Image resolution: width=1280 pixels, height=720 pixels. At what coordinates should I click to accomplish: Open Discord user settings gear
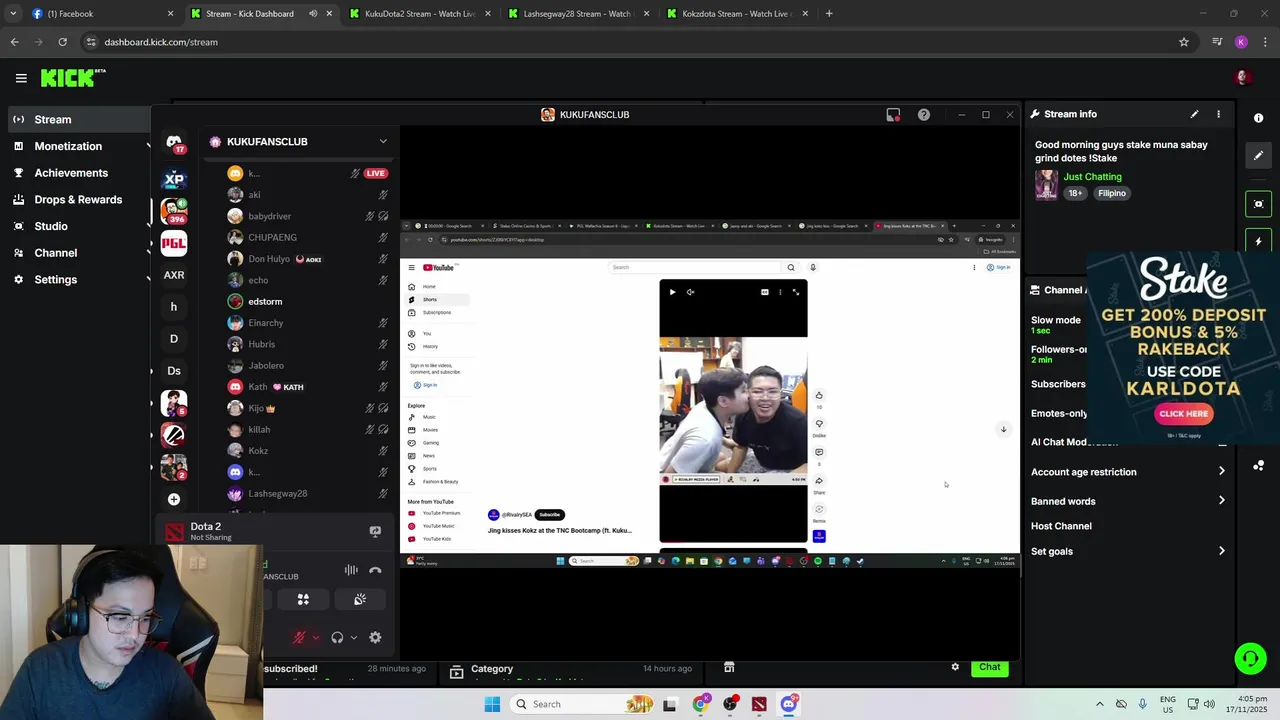(375, 638)
